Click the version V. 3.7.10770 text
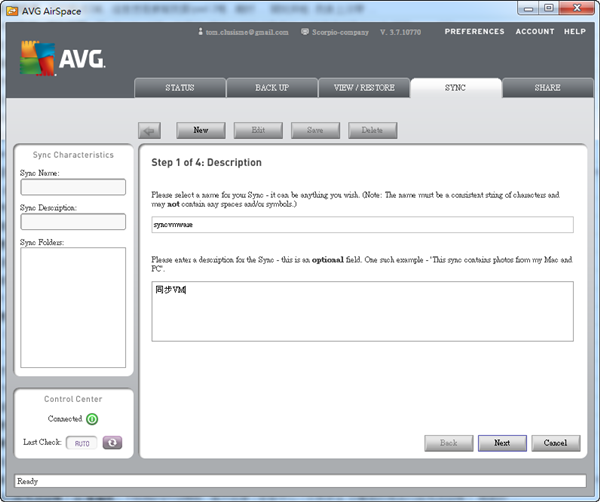 coord(400,32)
